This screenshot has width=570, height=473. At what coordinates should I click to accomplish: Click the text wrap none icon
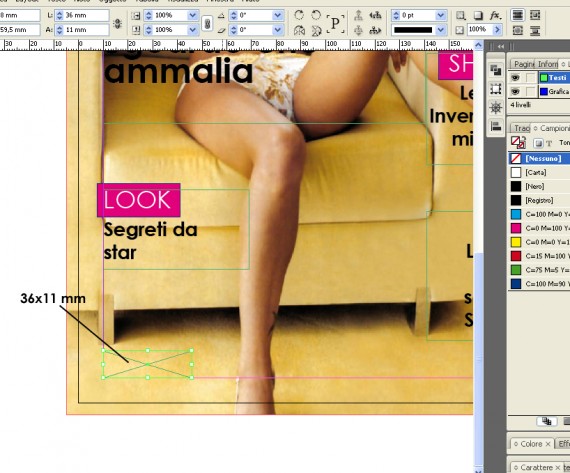pos(518,15)
